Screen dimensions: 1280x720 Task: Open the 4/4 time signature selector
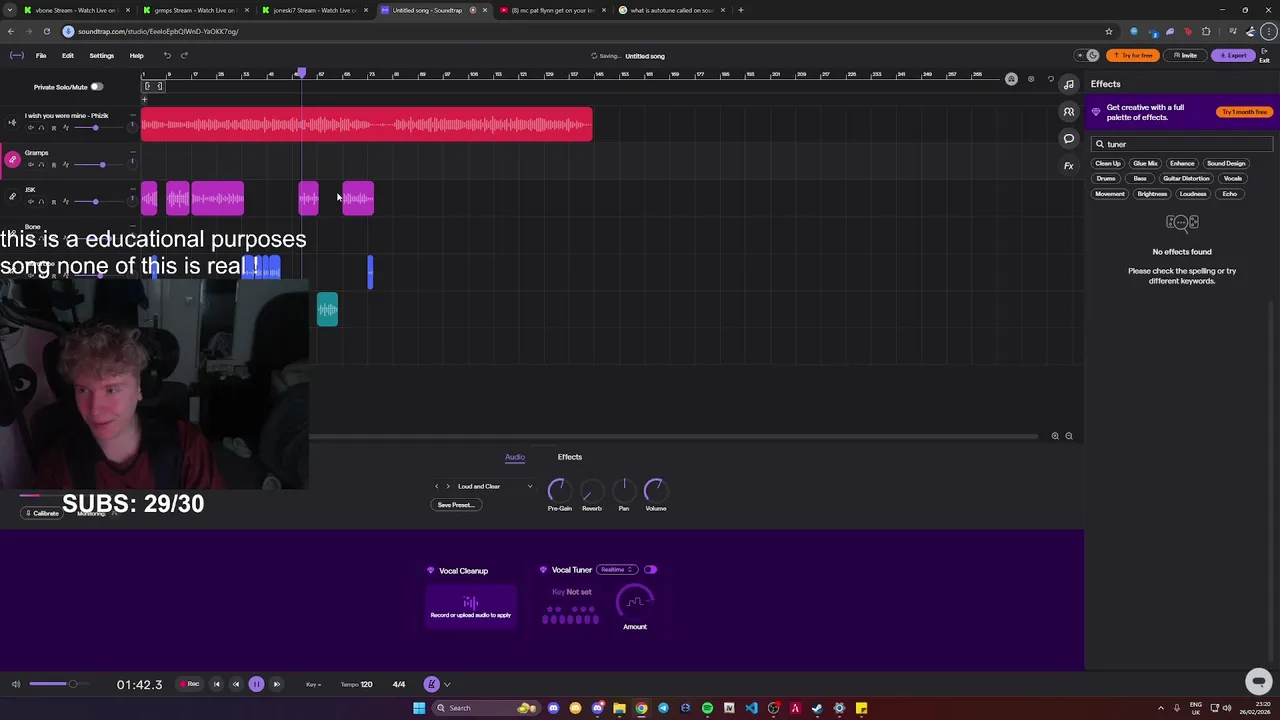coord(399,684)
